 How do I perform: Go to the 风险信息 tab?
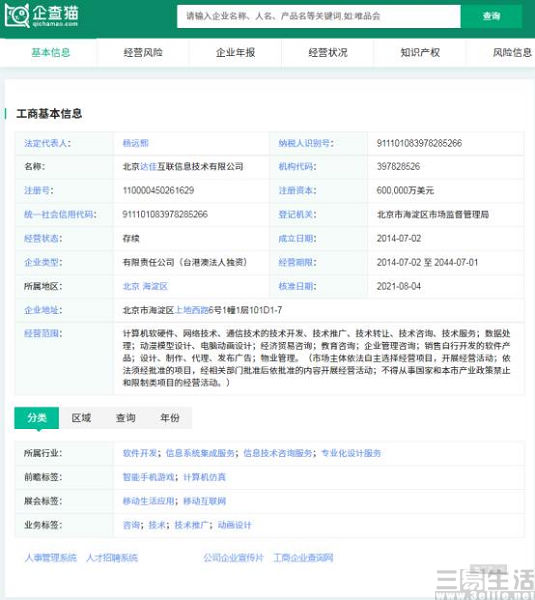[x=512, y=52]
